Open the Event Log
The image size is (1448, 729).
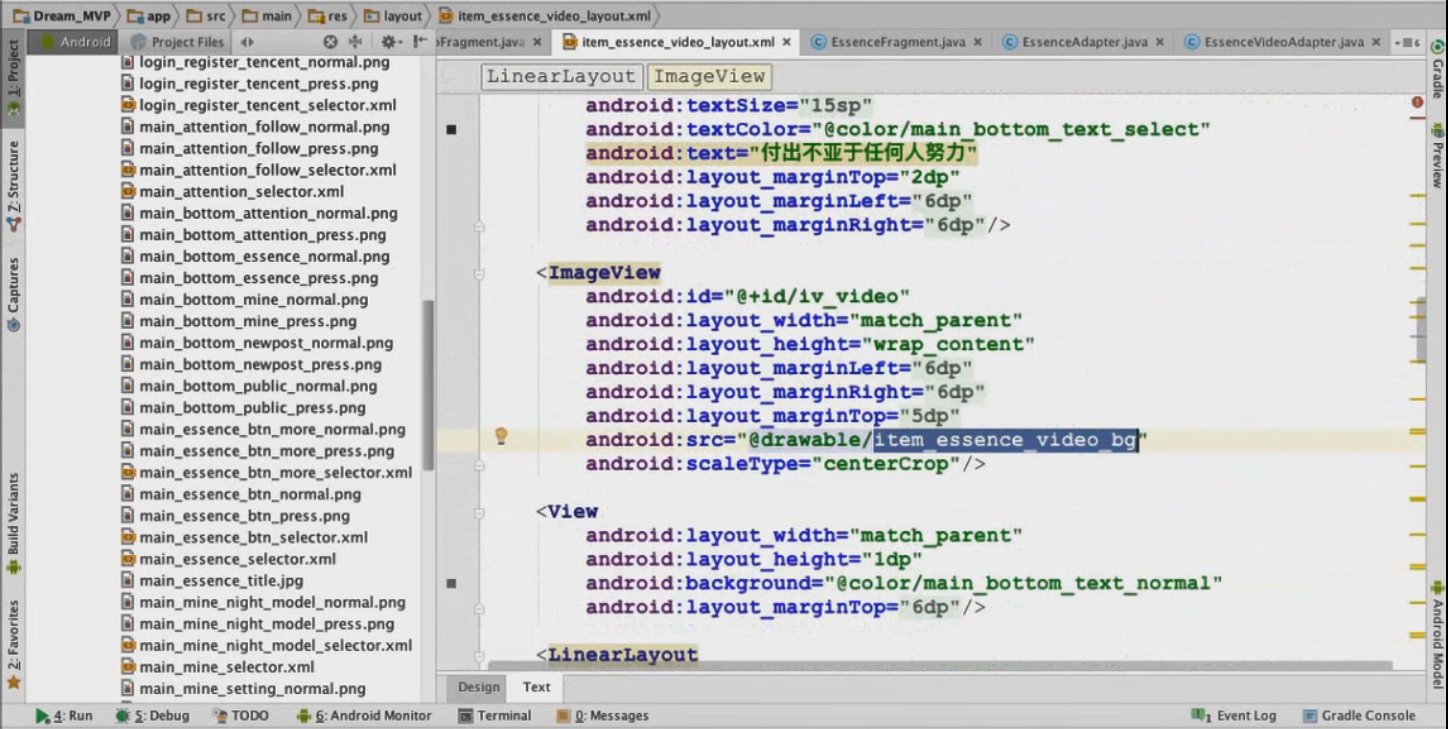click(x=1234, y=715)
